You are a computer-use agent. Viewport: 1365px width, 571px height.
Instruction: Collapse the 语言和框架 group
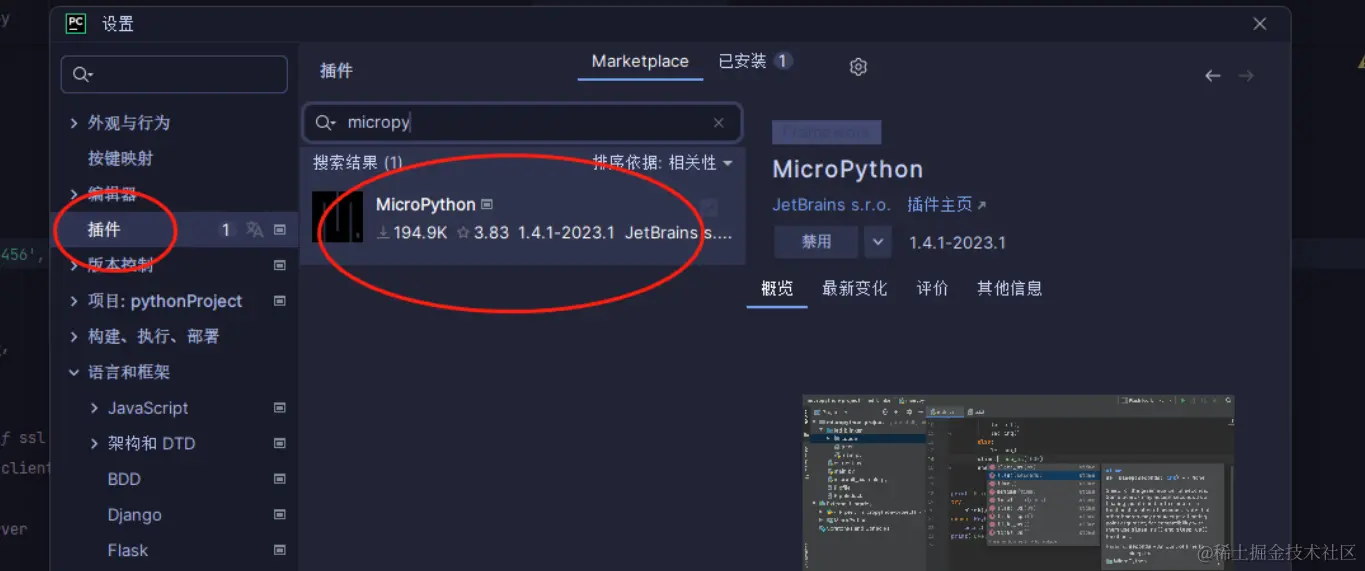[x=74, y=372]
